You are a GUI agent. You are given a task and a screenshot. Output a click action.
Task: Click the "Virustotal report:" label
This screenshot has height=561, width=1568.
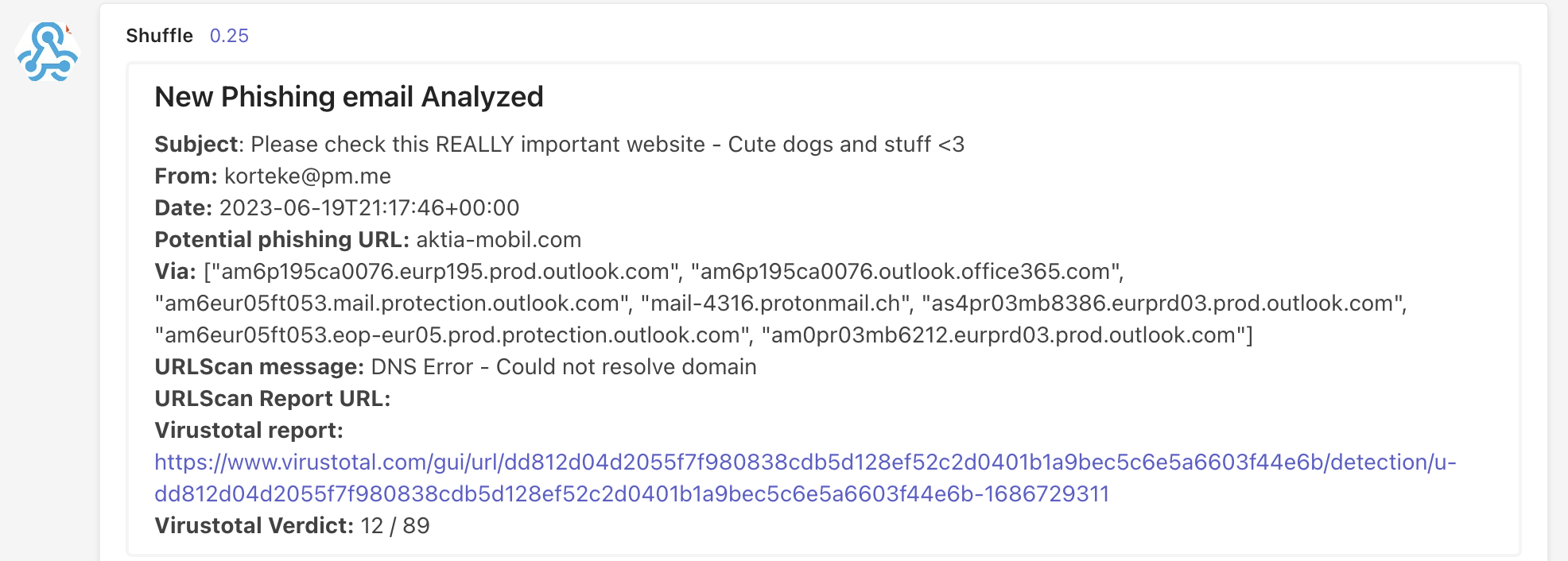pyautogui.click(x=248, y=431)
